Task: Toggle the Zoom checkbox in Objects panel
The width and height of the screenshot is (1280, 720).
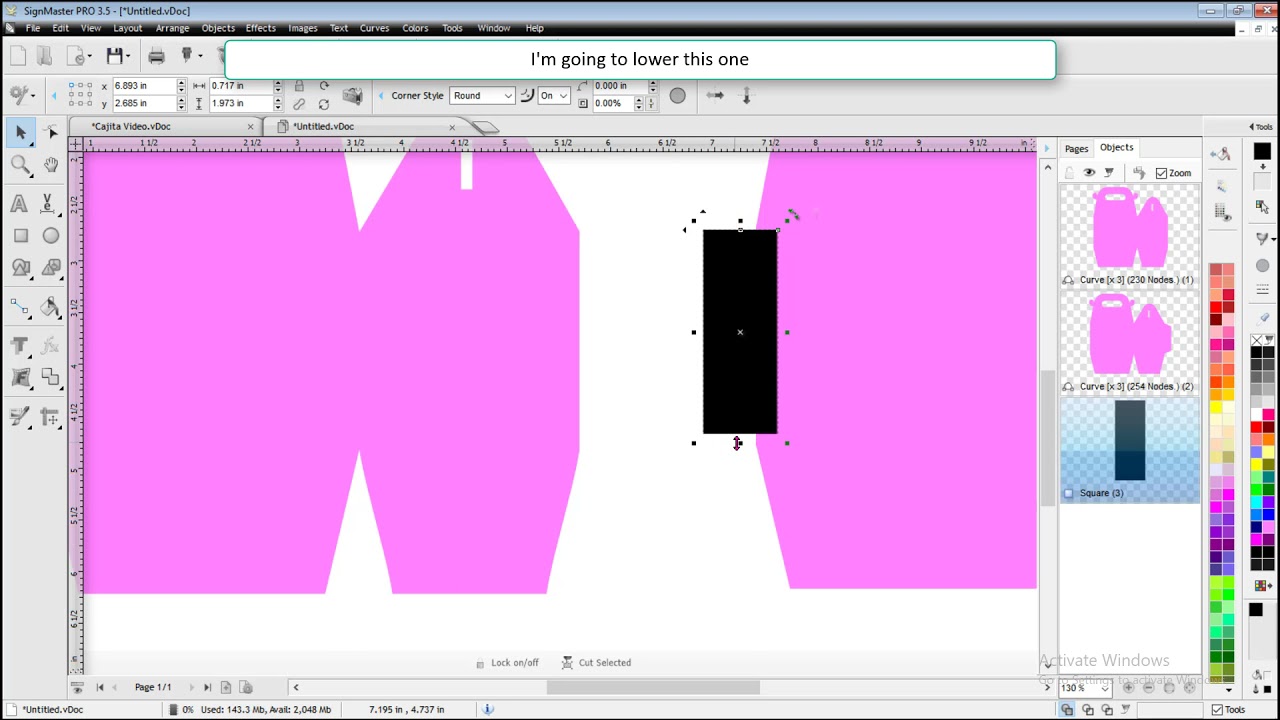Action: pos(1161,173)
